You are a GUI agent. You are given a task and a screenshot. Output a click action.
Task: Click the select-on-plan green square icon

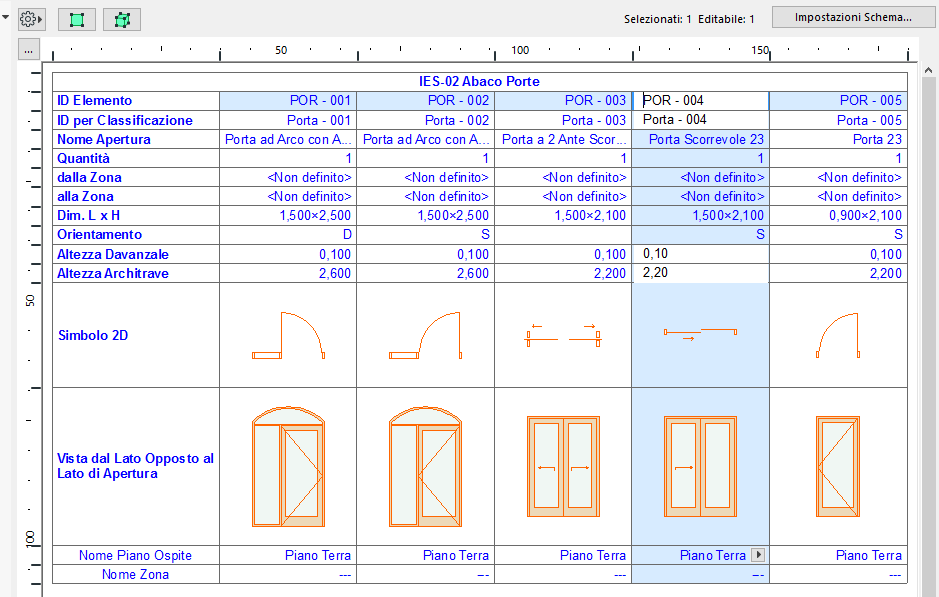77,19
